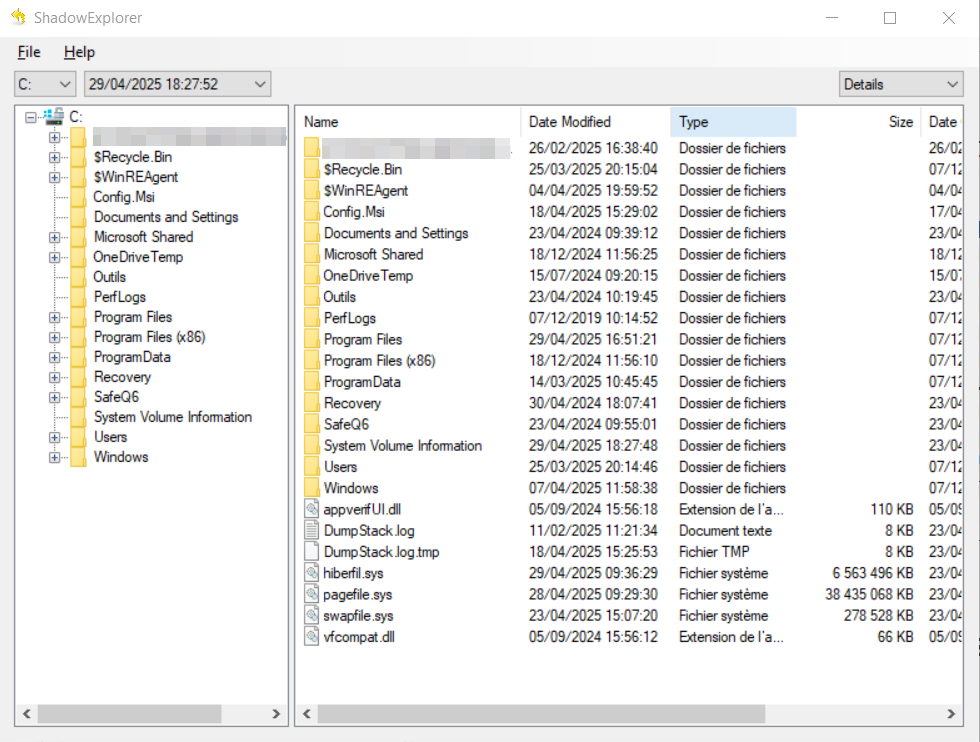Select Program Files (x86) in the tree
The height and width of the screenshot is (742, 980).
149,337
